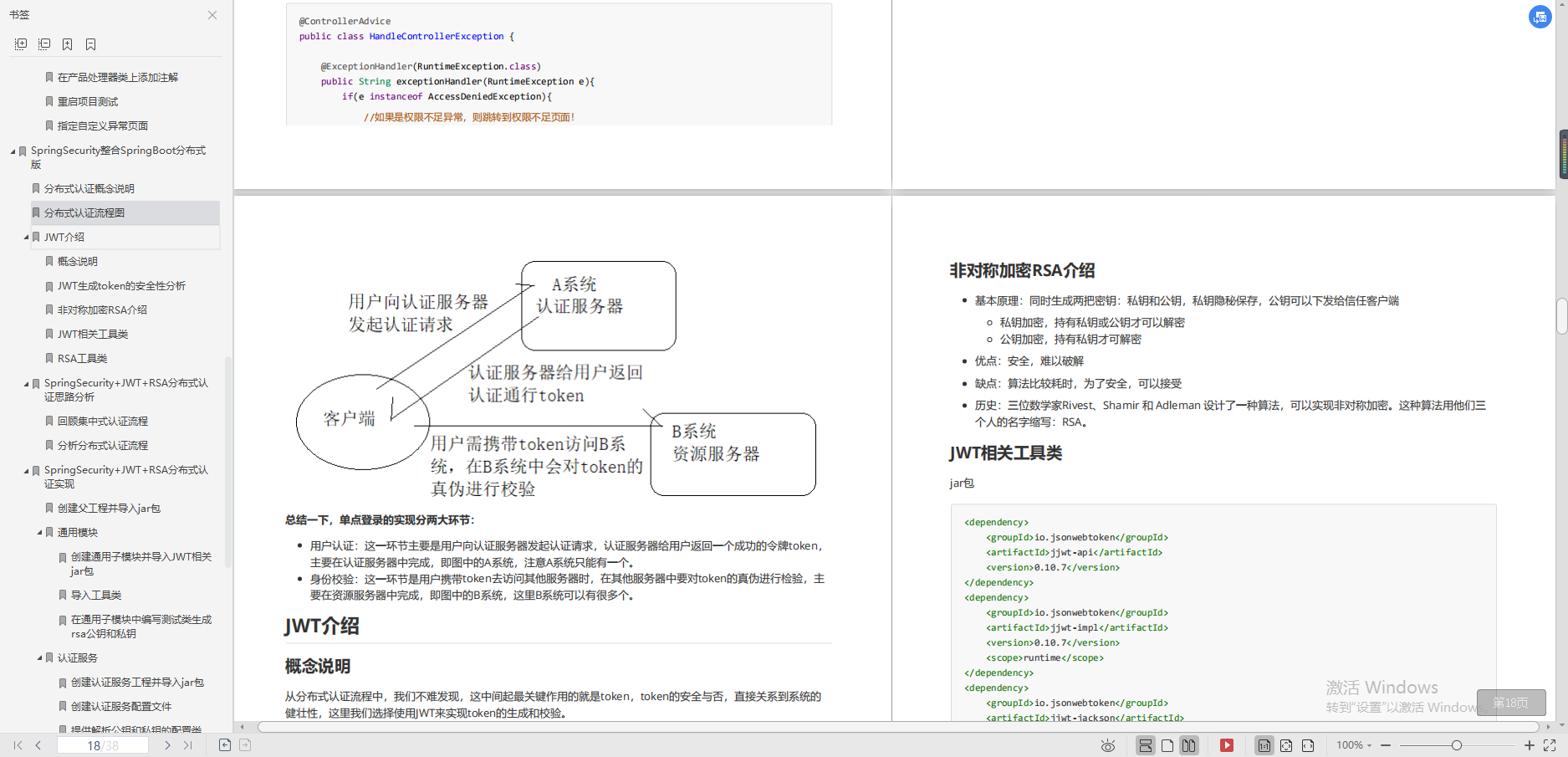
Task: Select the 分布式认证流程图 bookmark
Action: click(x=125, y=212)
